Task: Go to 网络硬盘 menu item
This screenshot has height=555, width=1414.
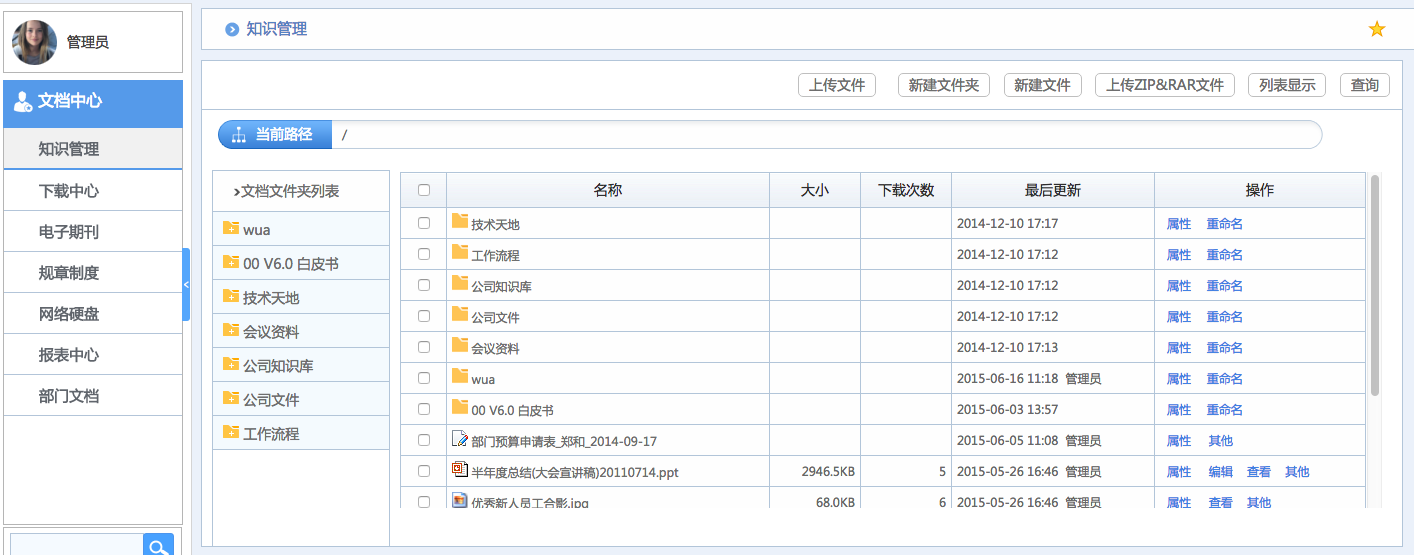Action: pos(69,314)
